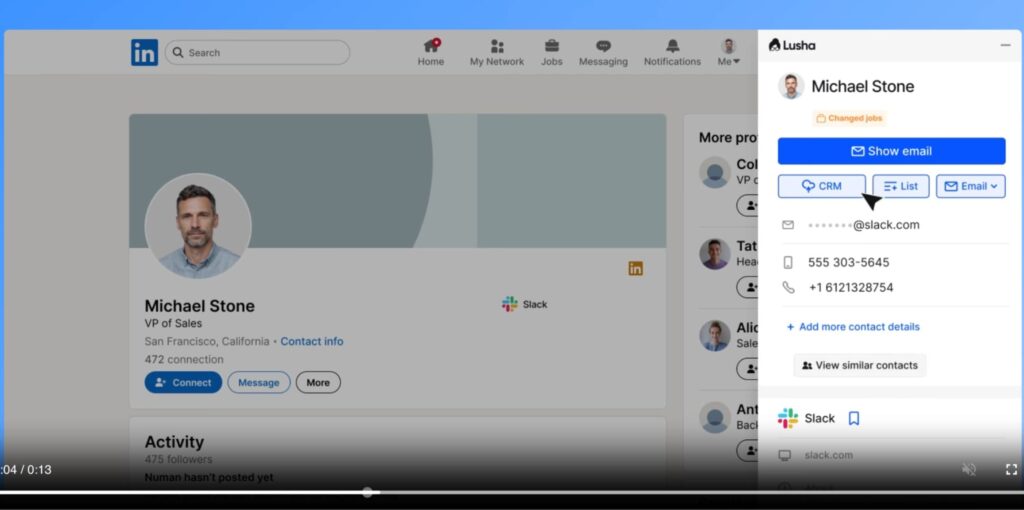Click the LinkedIn search field
This screenshot has width=1024, height=510.
pos(258,53)
